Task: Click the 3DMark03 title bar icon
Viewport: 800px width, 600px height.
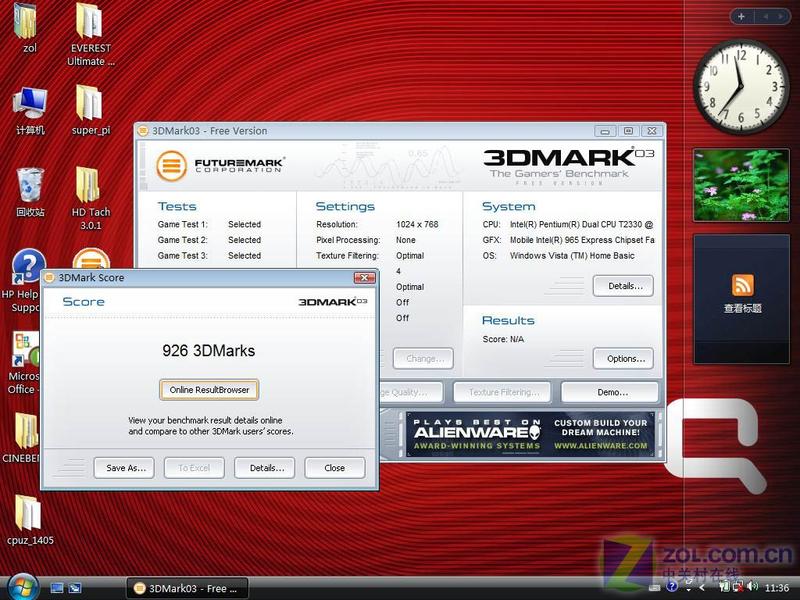Action: [143, 131]
